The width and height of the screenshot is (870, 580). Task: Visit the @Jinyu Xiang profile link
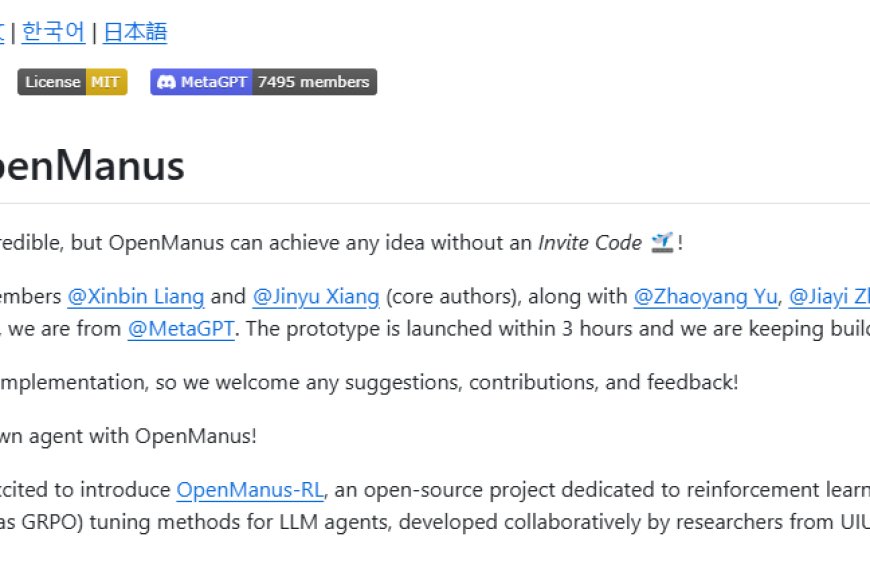pos(316,296)
